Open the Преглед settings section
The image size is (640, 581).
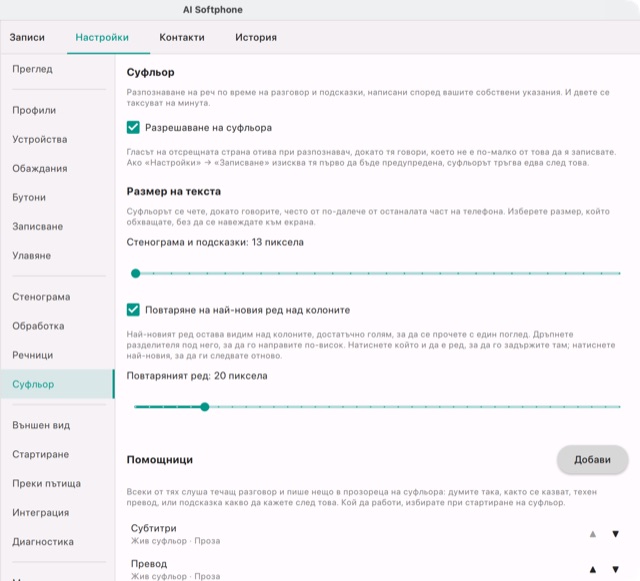57,69
